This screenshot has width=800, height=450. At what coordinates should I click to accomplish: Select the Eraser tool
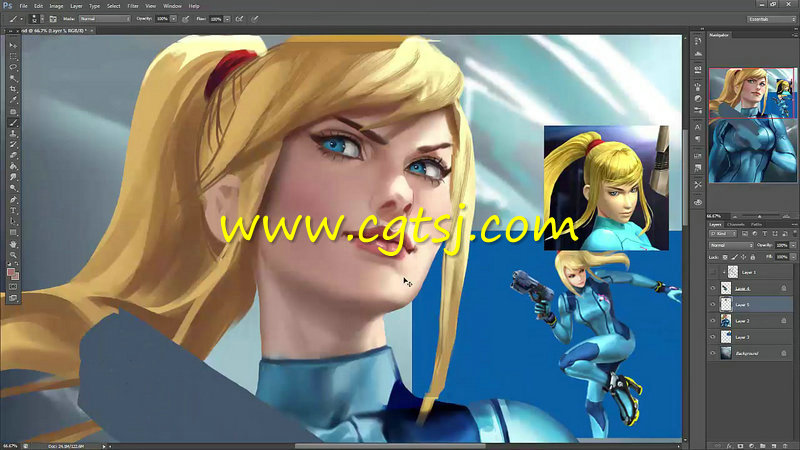pos(13,156)
